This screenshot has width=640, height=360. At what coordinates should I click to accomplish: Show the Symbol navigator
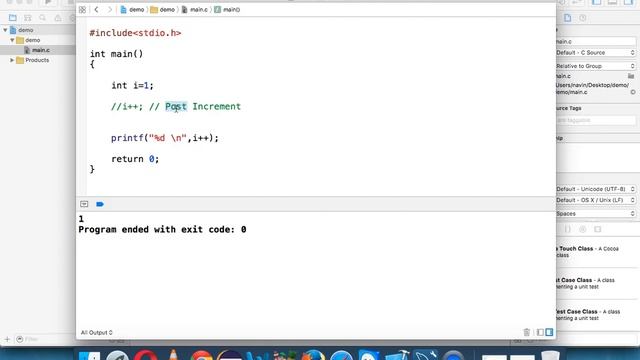point(28,18)
